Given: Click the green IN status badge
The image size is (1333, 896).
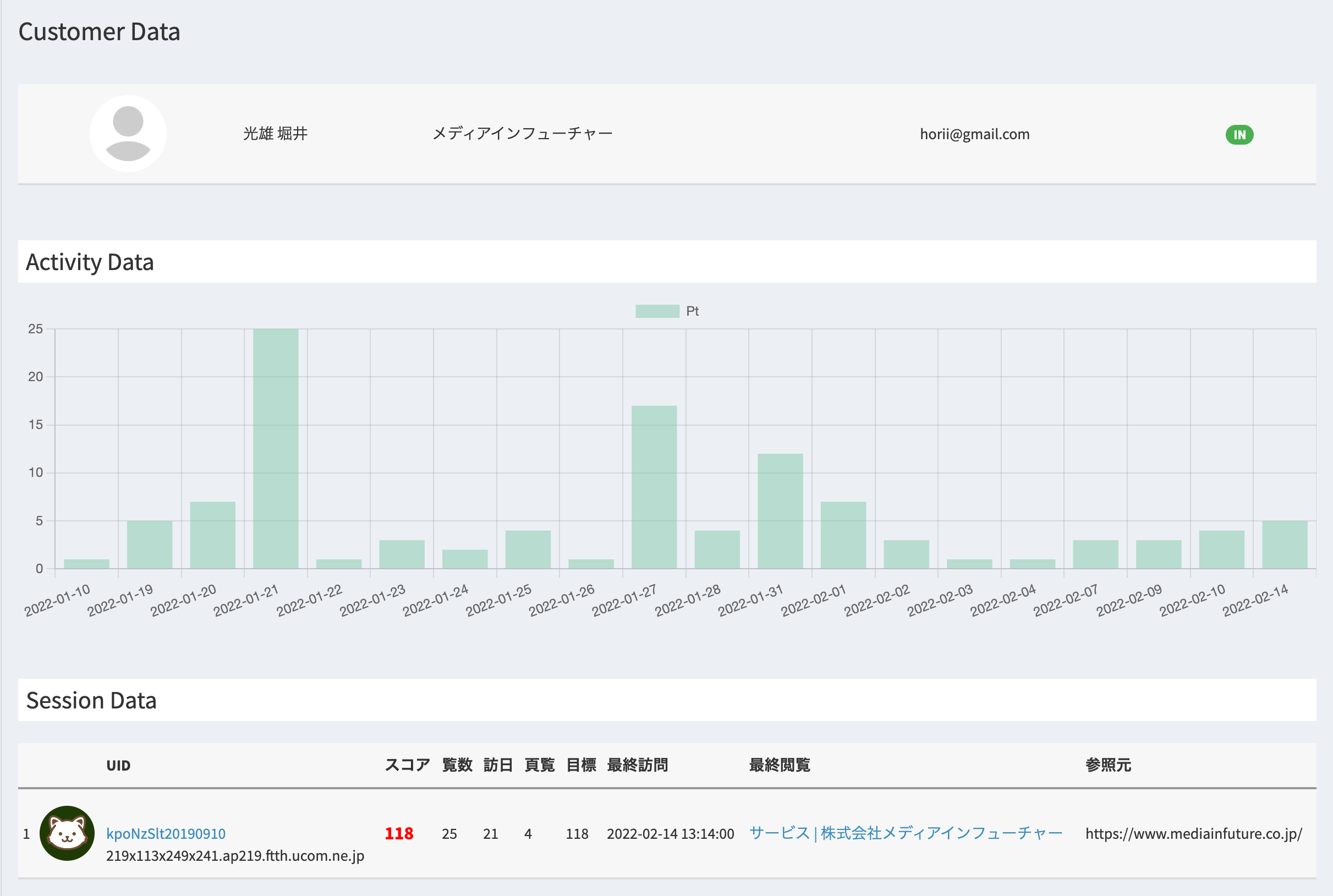Looking at the screenshot, I should click(1239, 135).
